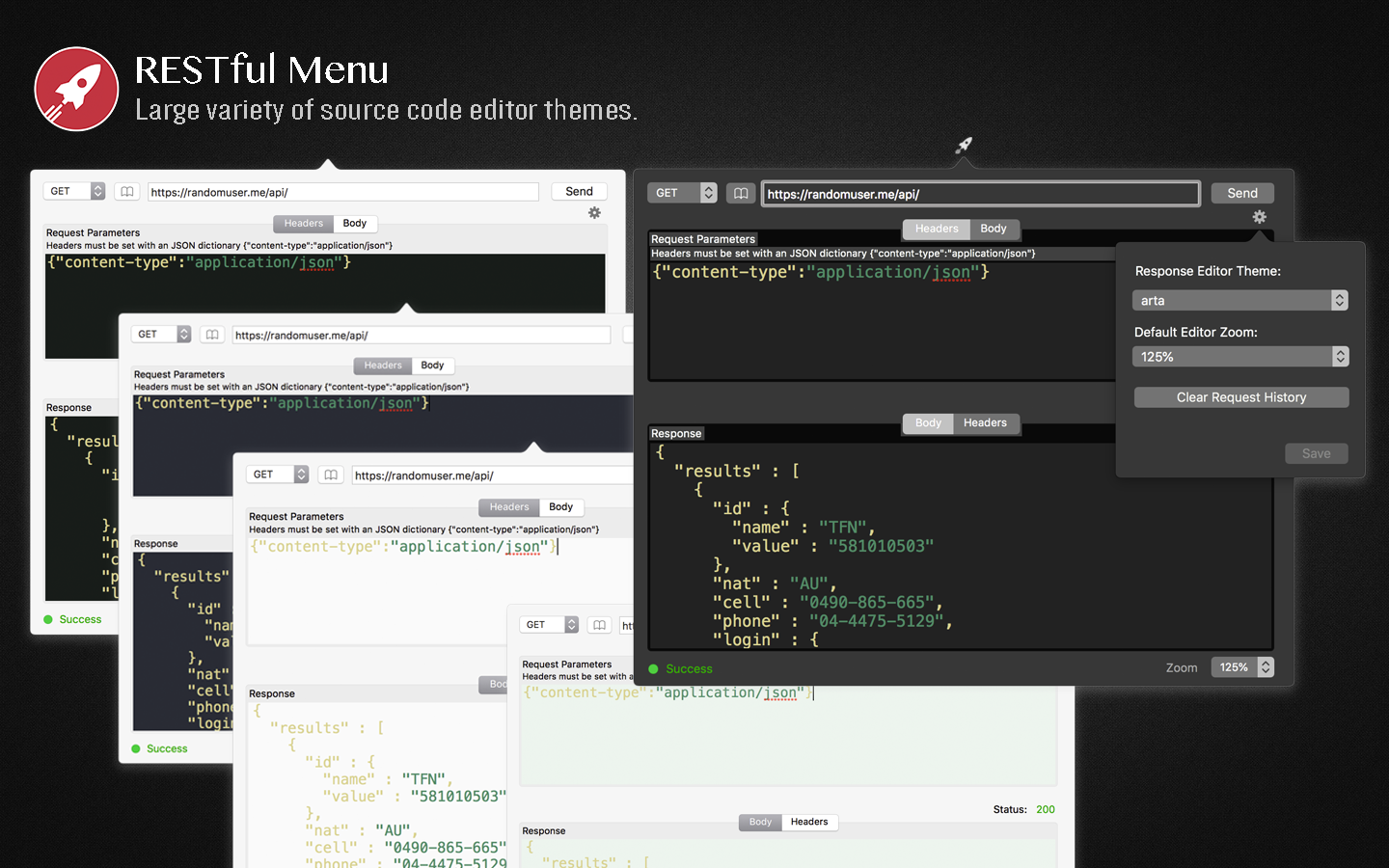Click the RESTful Menu rocket logo
Image resolution: width=1389 pixels, height=868 pixels.
coord(76,89)
